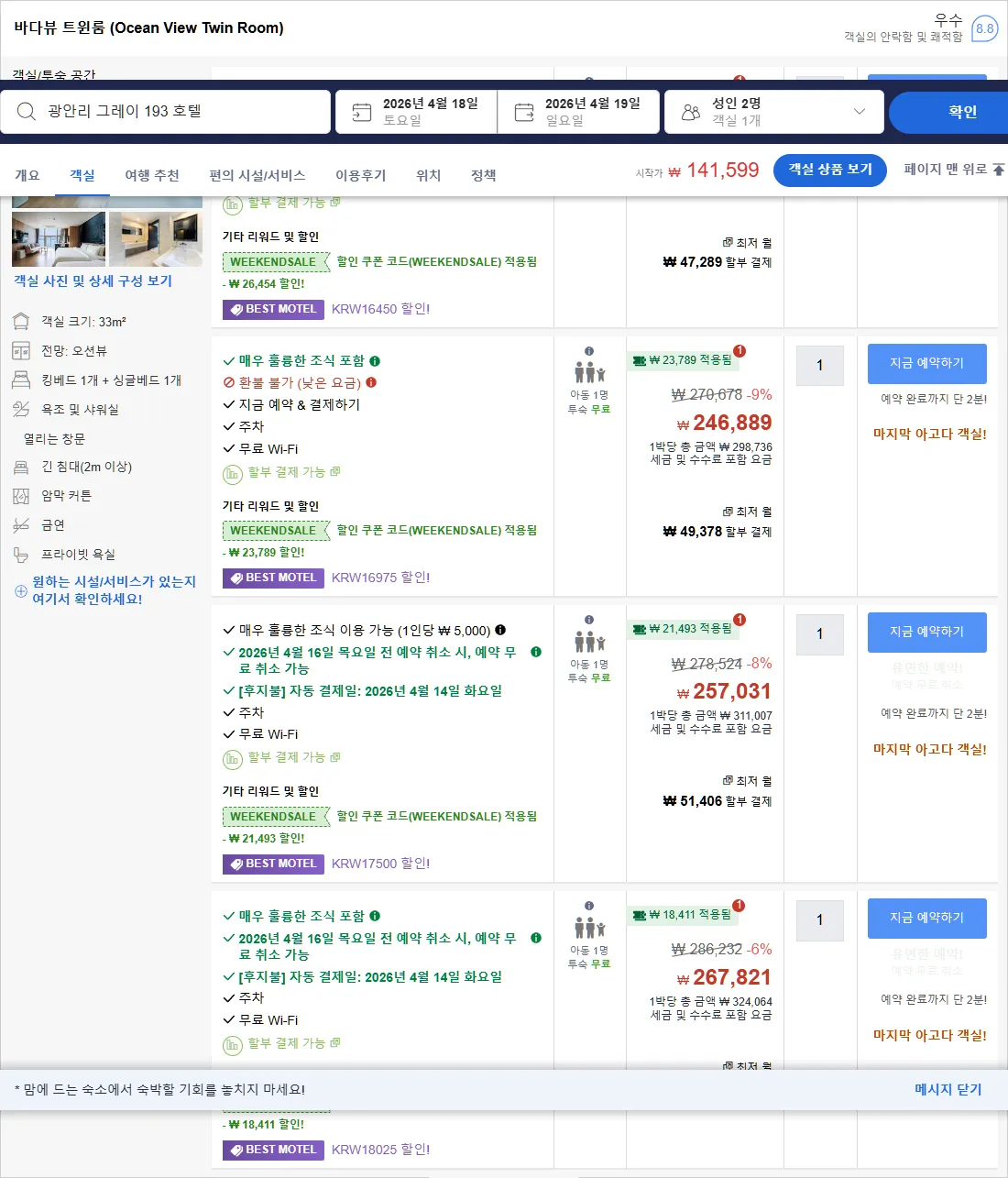Click the ocean view icon by 전망: 오션뷰
Screen dimensions: 1008x1178
click(21, 351)
